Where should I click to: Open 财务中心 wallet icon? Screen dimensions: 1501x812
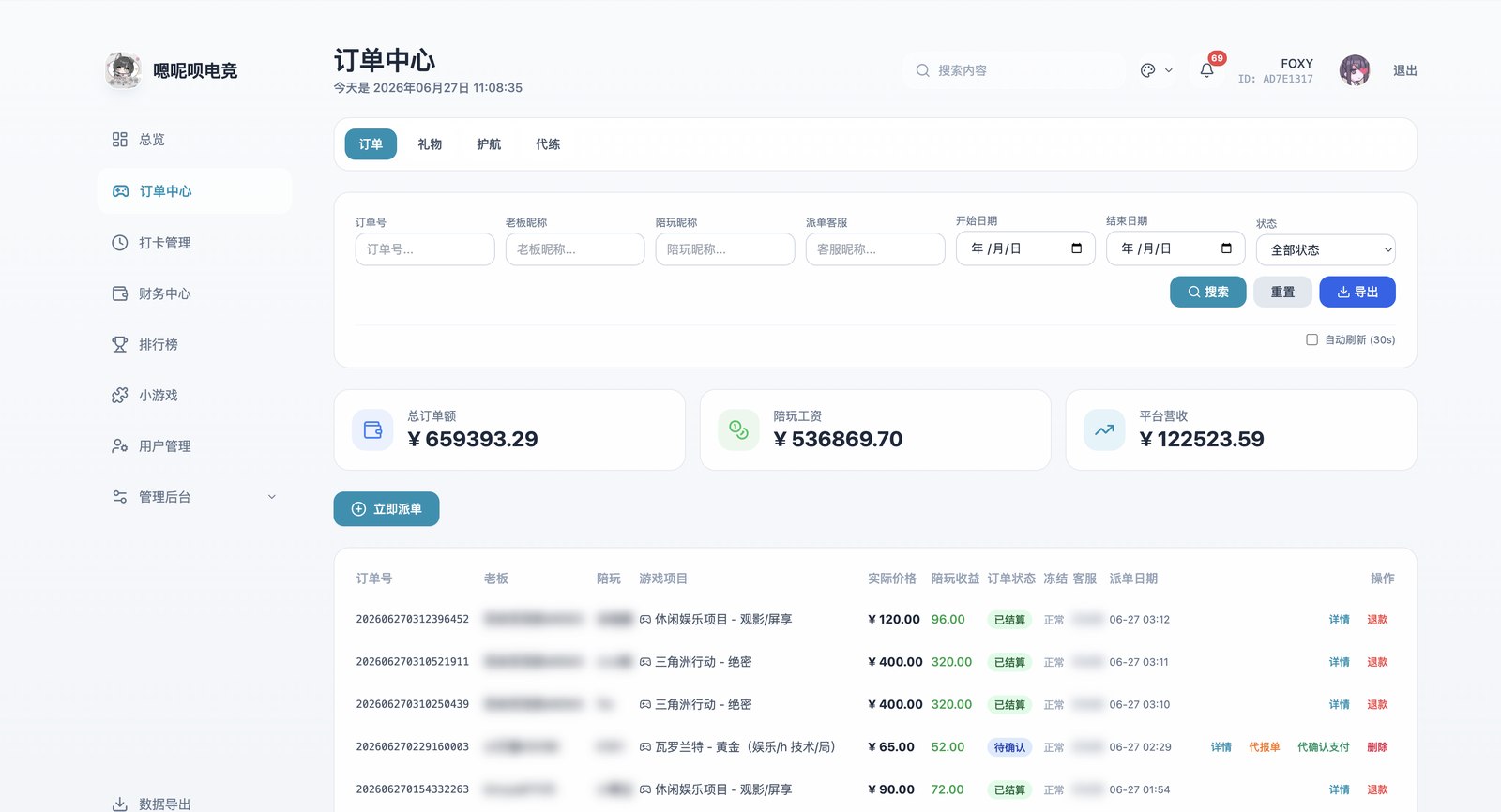pyautogui.click(x=120, y=293)
